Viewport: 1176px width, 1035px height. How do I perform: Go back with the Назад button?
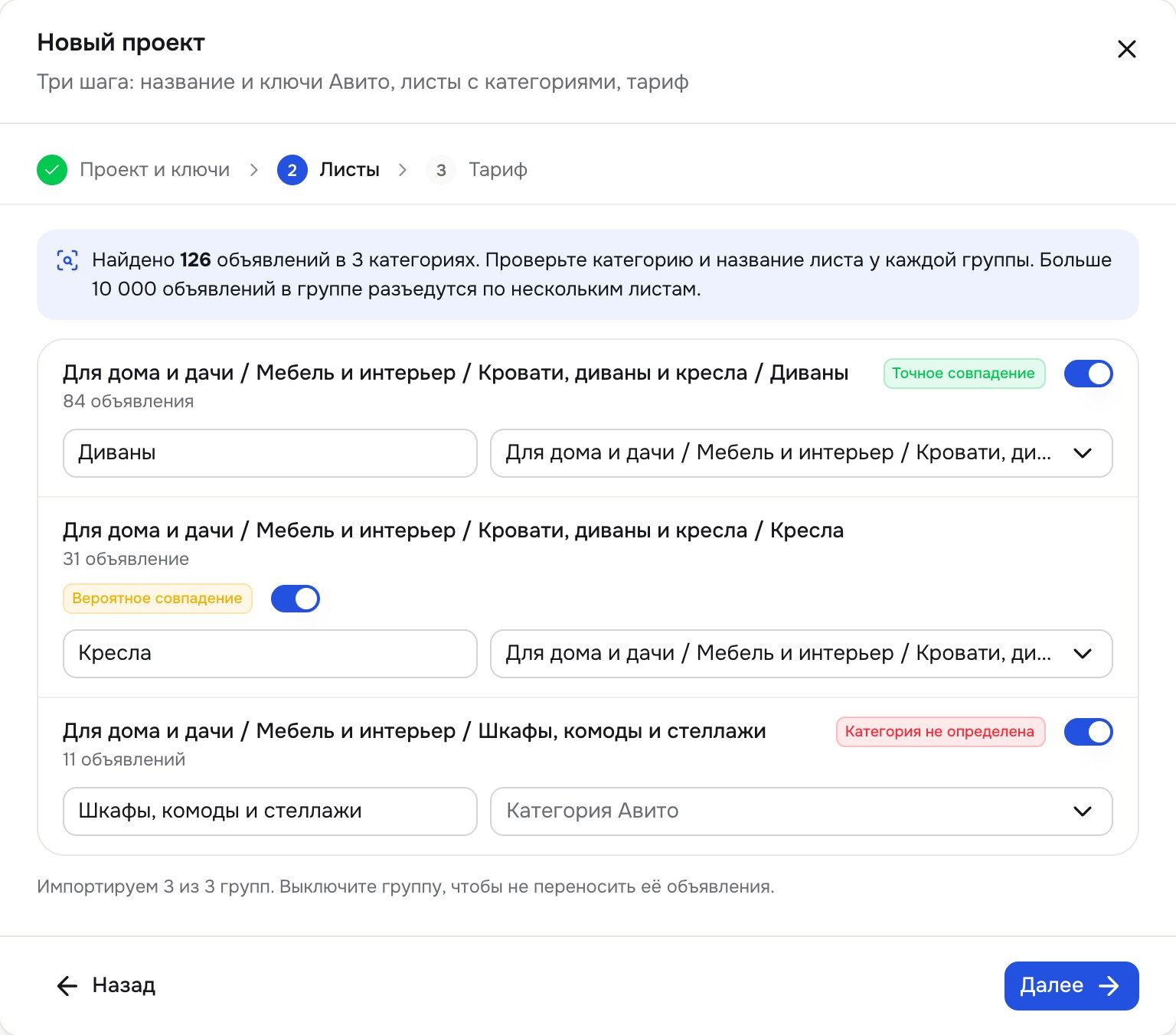click(x=106, y=986)
